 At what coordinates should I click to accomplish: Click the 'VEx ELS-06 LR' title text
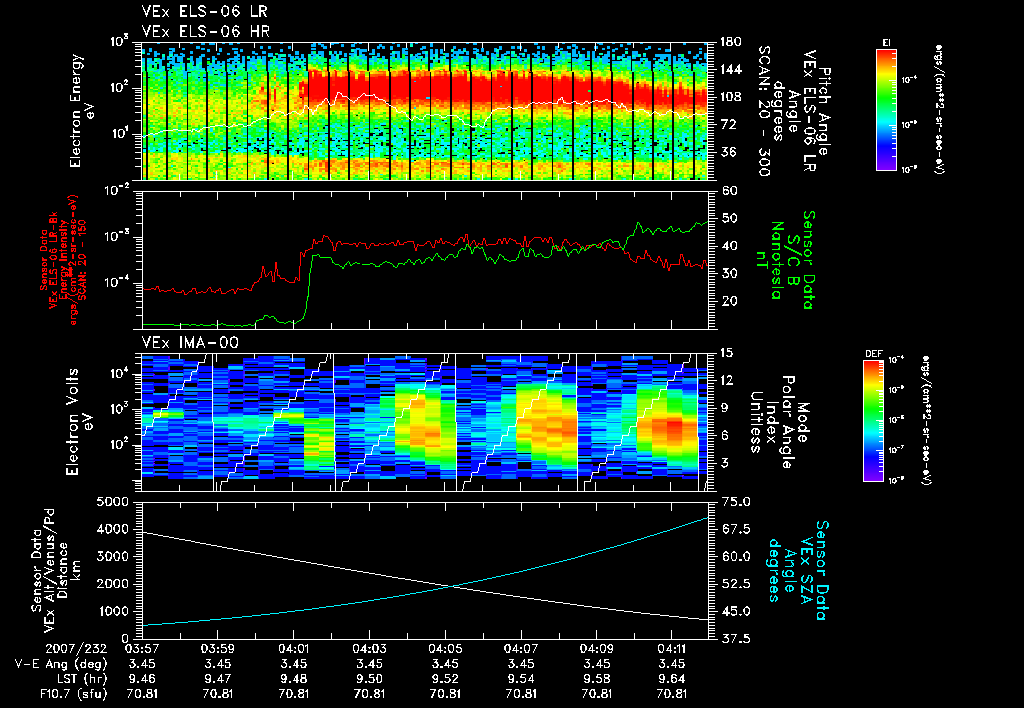tap(204, 11)
